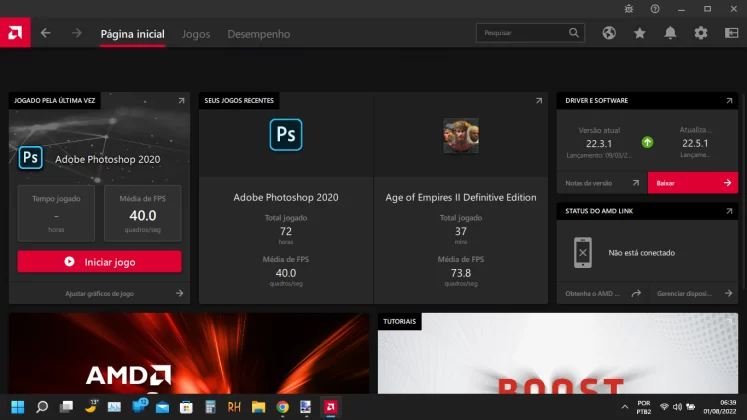Switch to the Desempenho tab

259,34
